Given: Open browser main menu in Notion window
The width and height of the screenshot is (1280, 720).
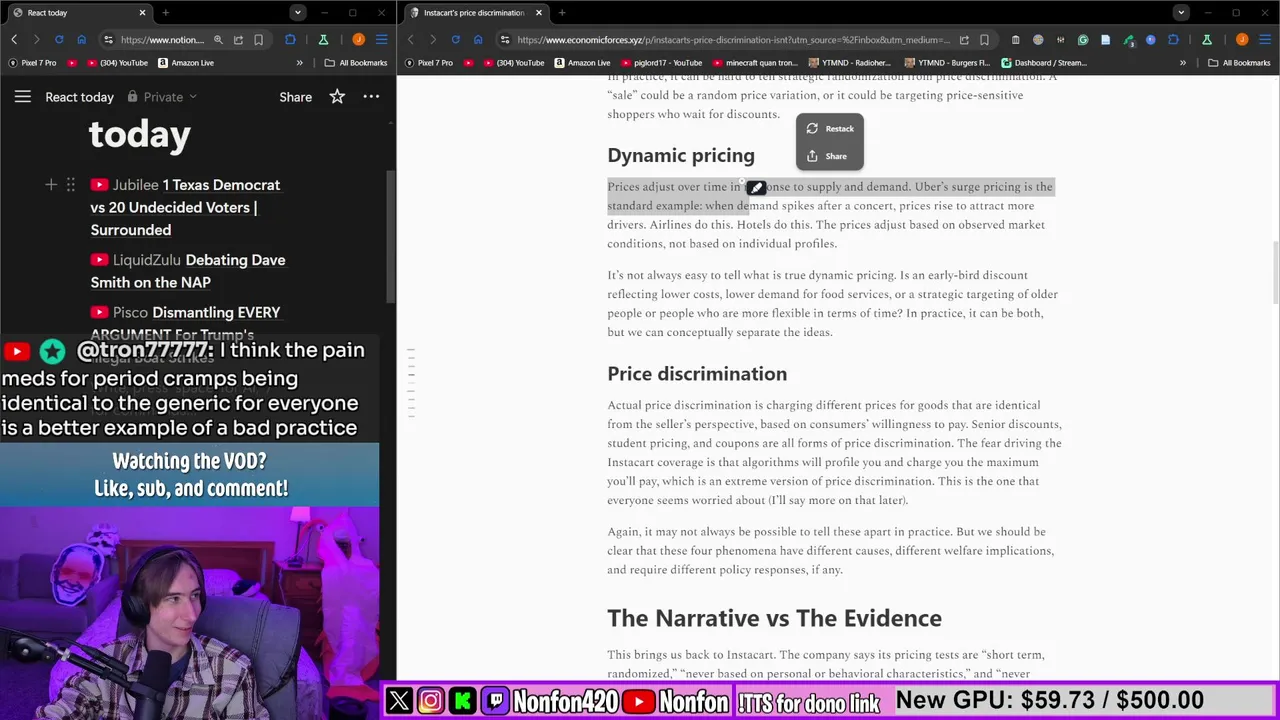Looking at the screenshot, I should [x=381, y=40].
